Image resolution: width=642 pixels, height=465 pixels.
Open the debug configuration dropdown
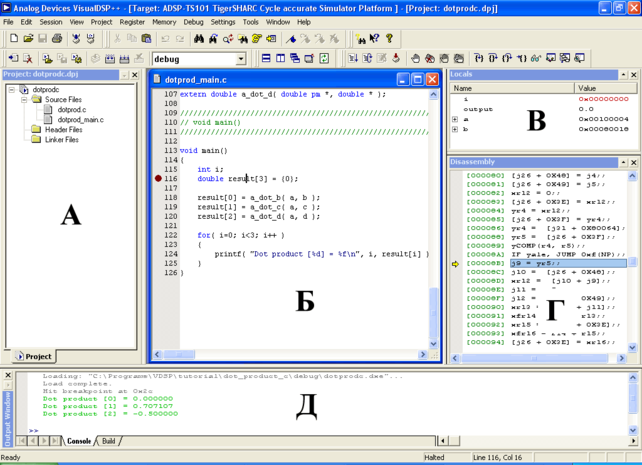click(x=241, y=60)
